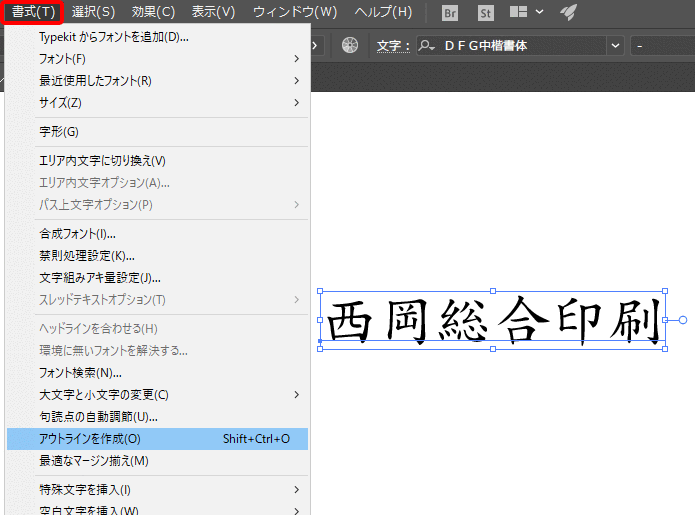This screenshot has height=515, width=695.
Task: Expand the font family dropdown arrow
Action: [615, 46]
